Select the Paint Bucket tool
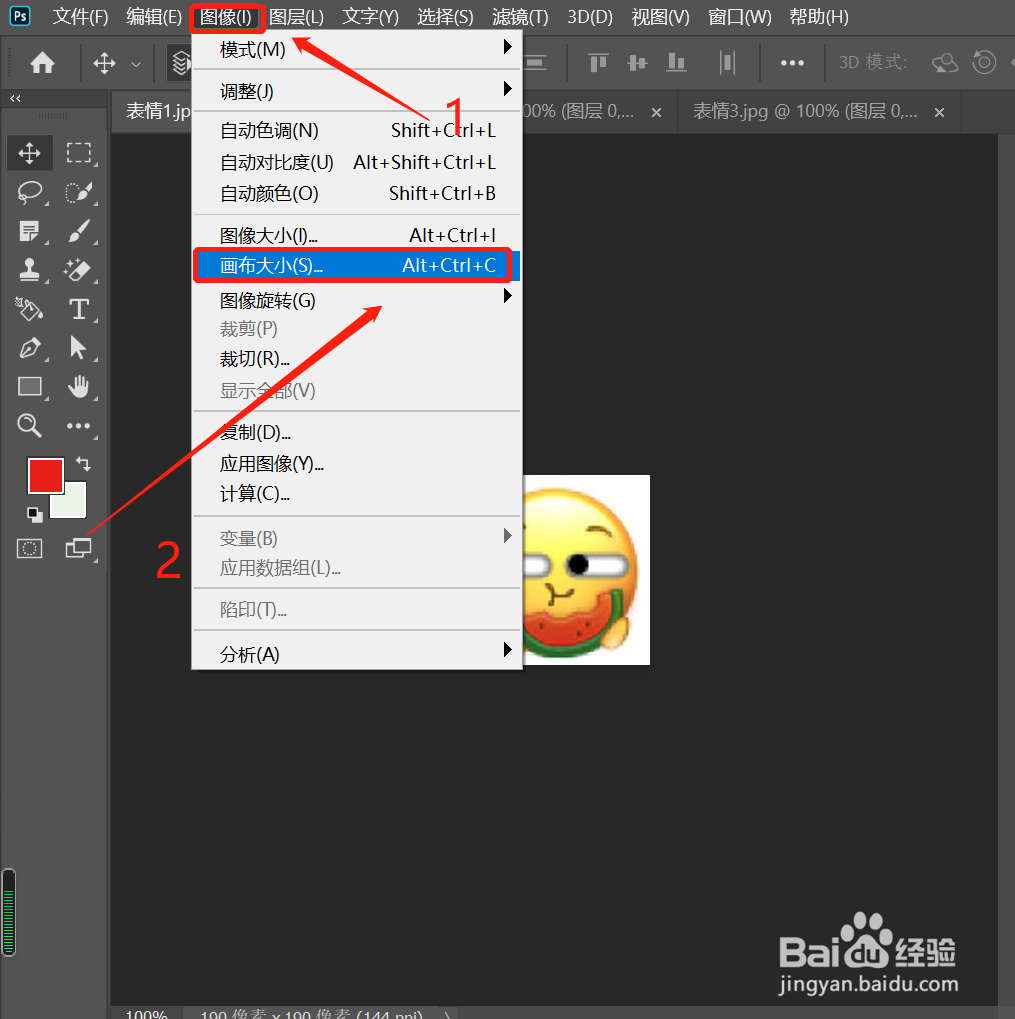Viewport: 1015px width, 1019px height. click(29, 309)
